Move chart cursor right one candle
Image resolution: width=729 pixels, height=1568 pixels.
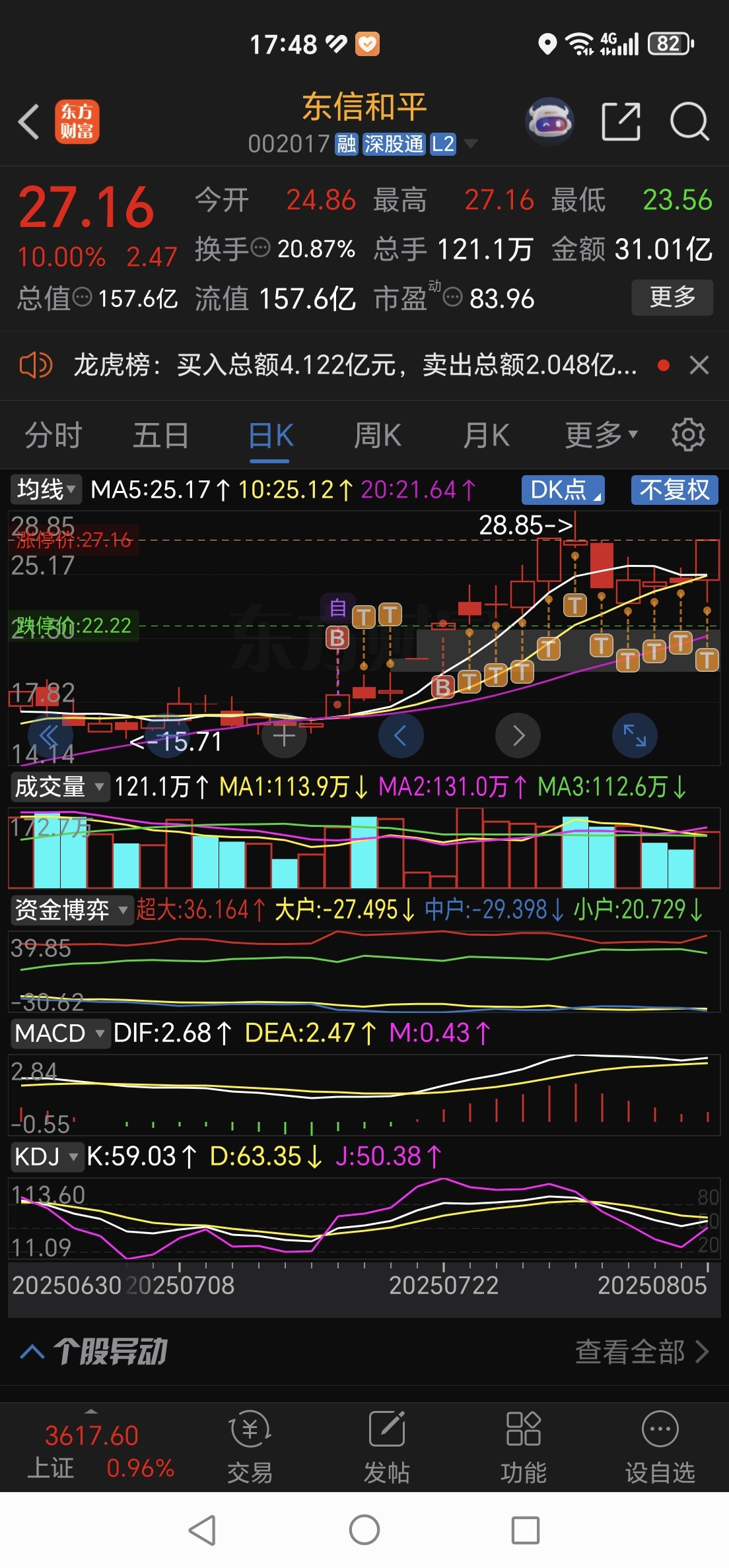point(518,735)
